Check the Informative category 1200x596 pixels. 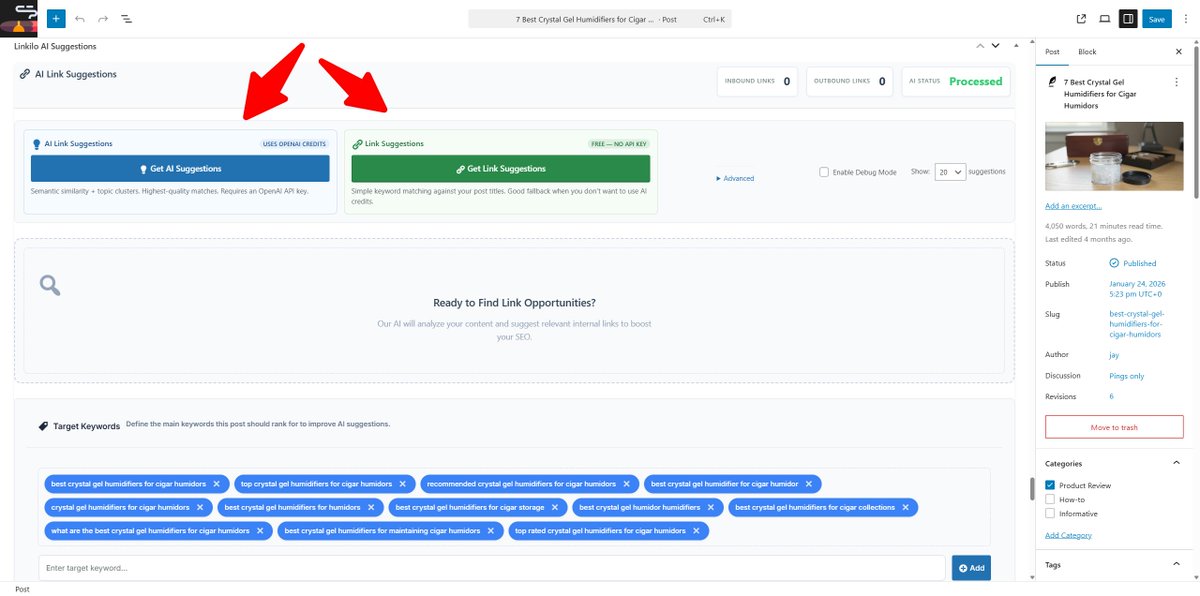(1050, 513)
